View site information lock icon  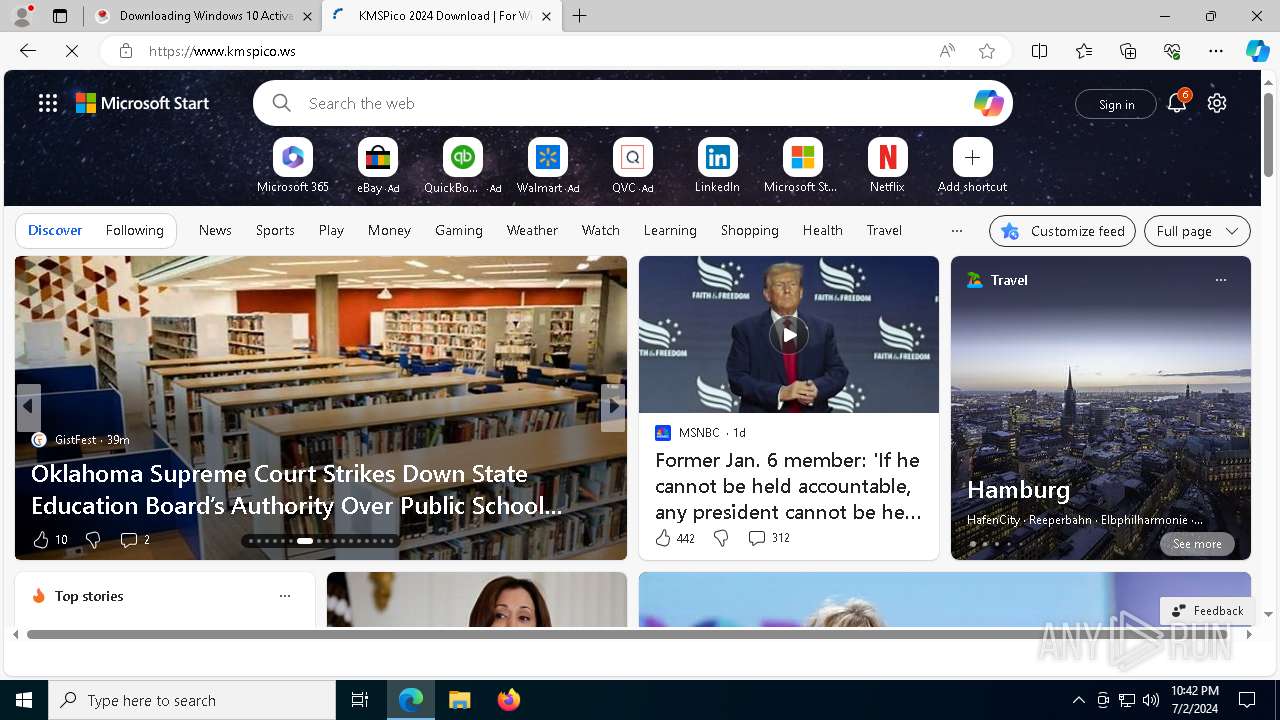[x=126, y=51]
